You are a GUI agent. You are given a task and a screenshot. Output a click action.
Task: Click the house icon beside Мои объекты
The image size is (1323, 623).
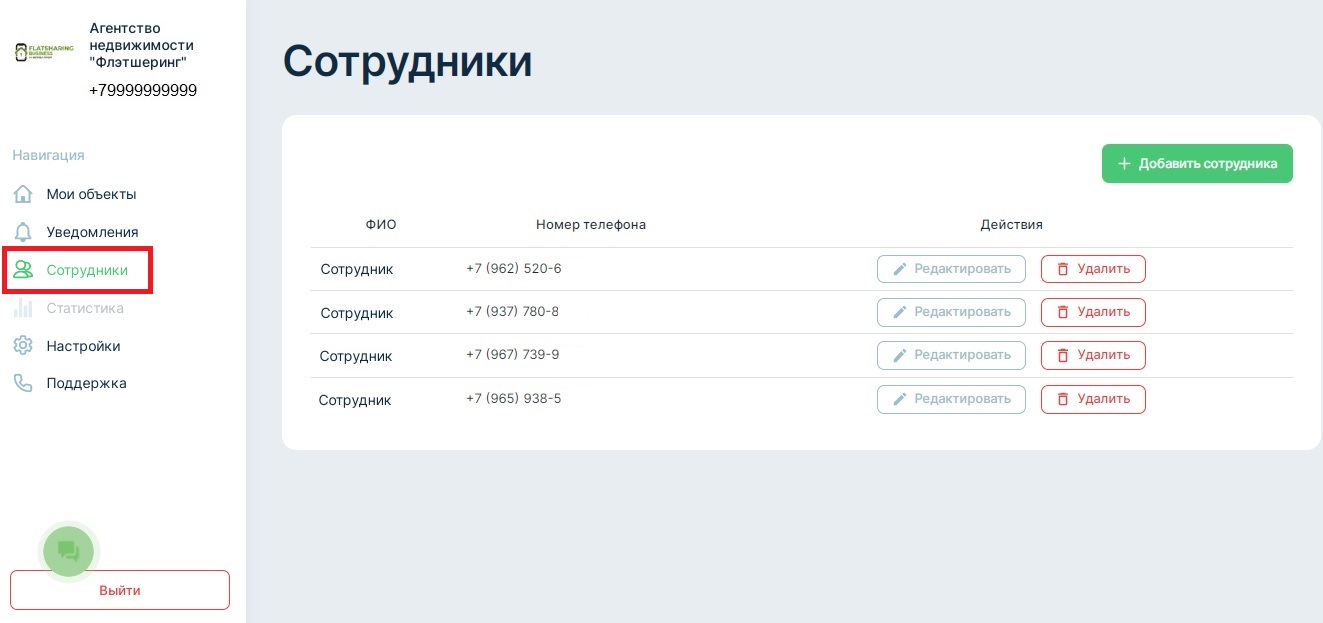(x=23, y=194)
